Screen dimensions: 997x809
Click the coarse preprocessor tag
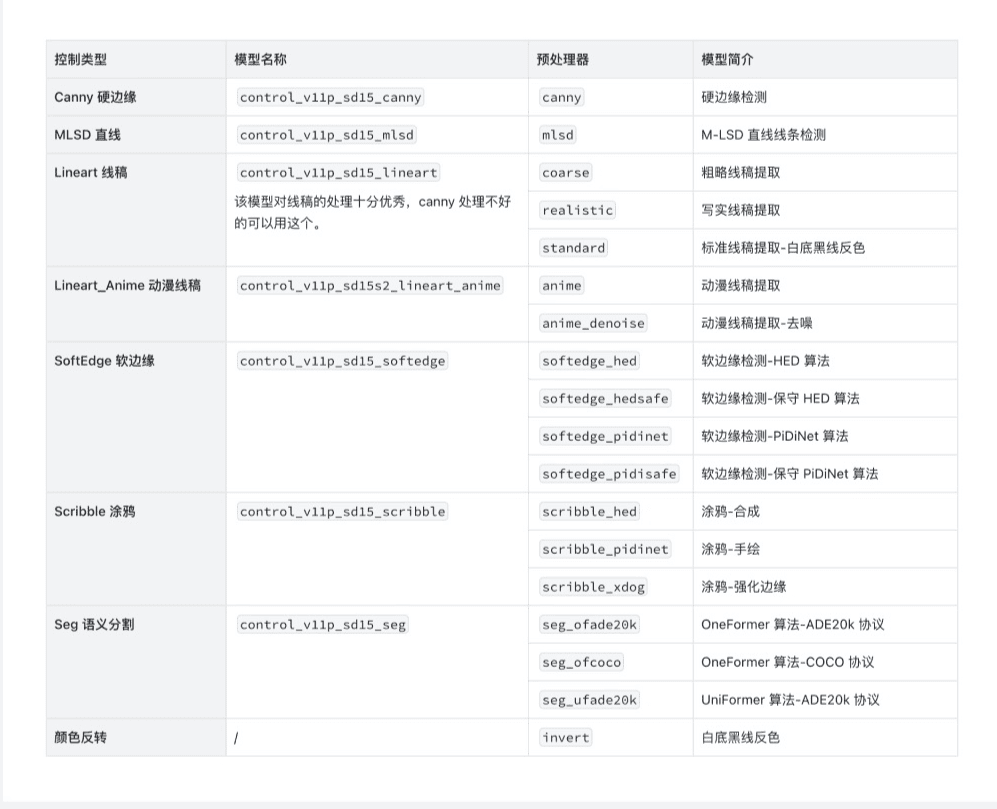click(565, 172)
